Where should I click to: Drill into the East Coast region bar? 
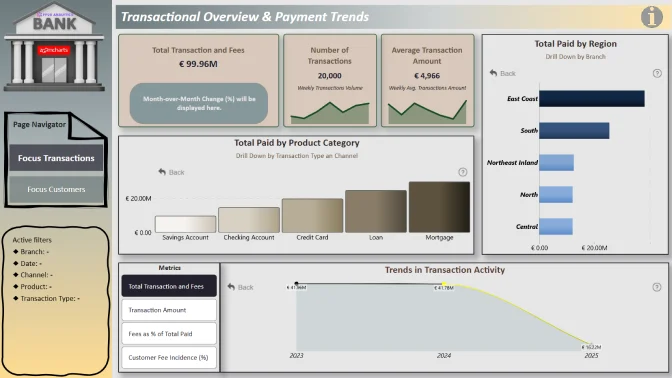pos(592,99)
